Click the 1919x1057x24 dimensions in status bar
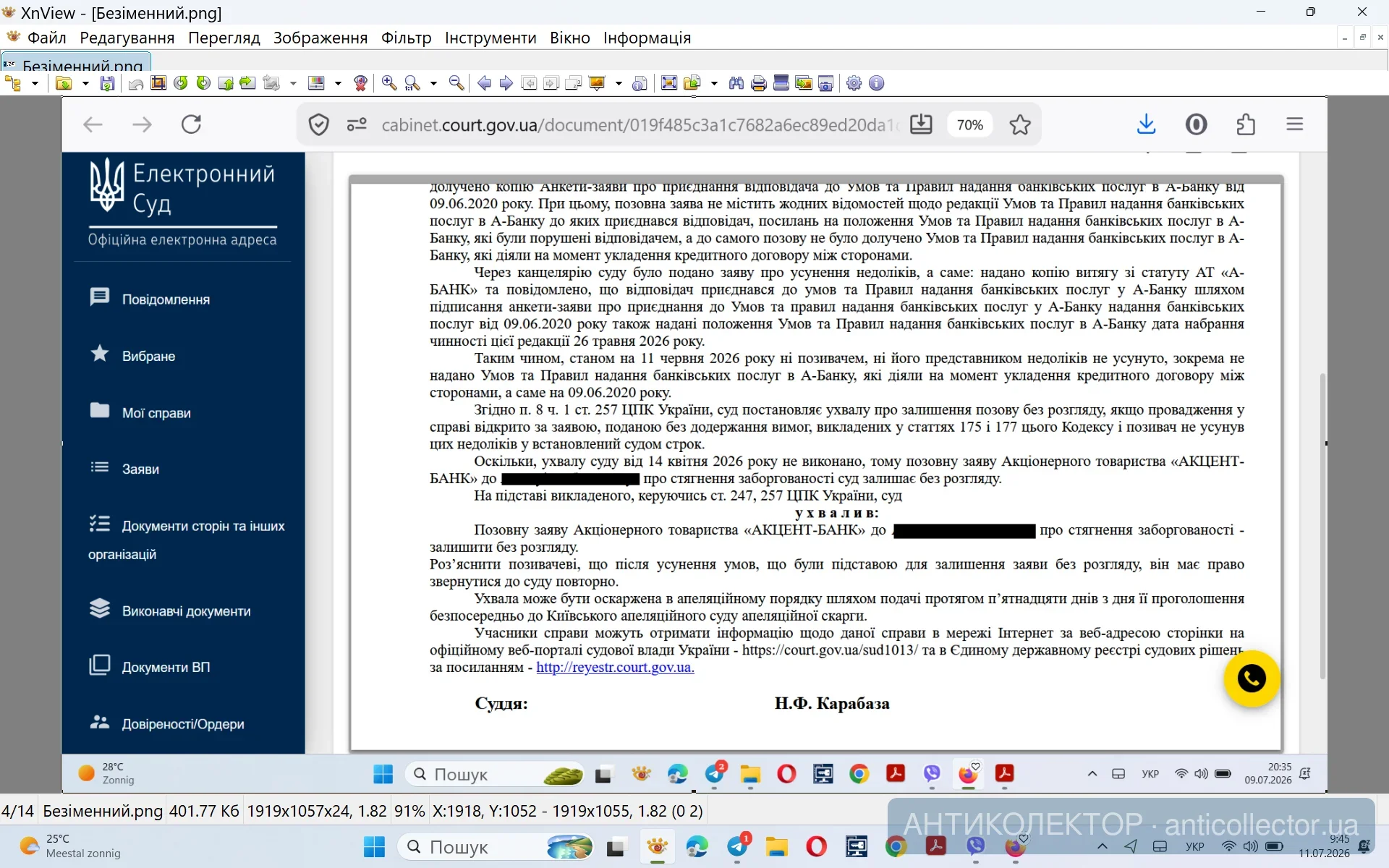 [317, 811]
